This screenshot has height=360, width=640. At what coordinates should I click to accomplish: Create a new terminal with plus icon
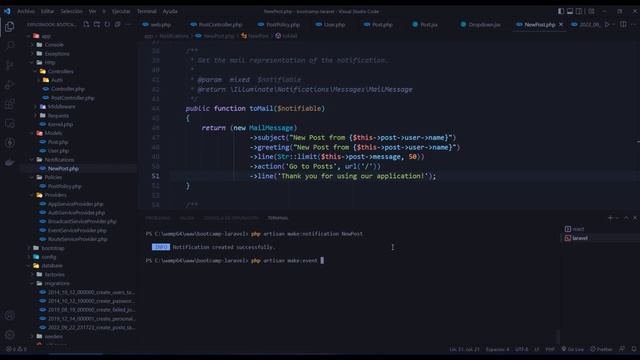[x=610, y=218]
